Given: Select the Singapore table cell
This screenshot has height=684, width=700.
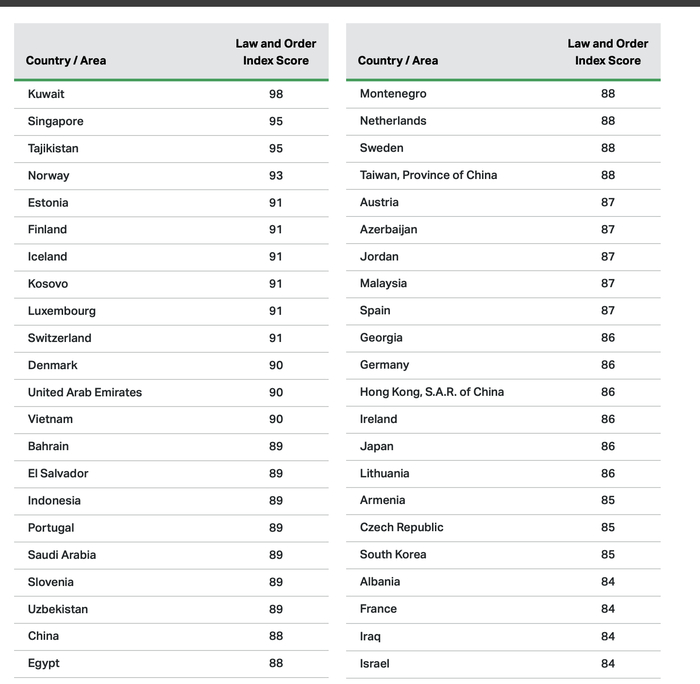Looking at the screenshot, I should click(x=56, y=121).
